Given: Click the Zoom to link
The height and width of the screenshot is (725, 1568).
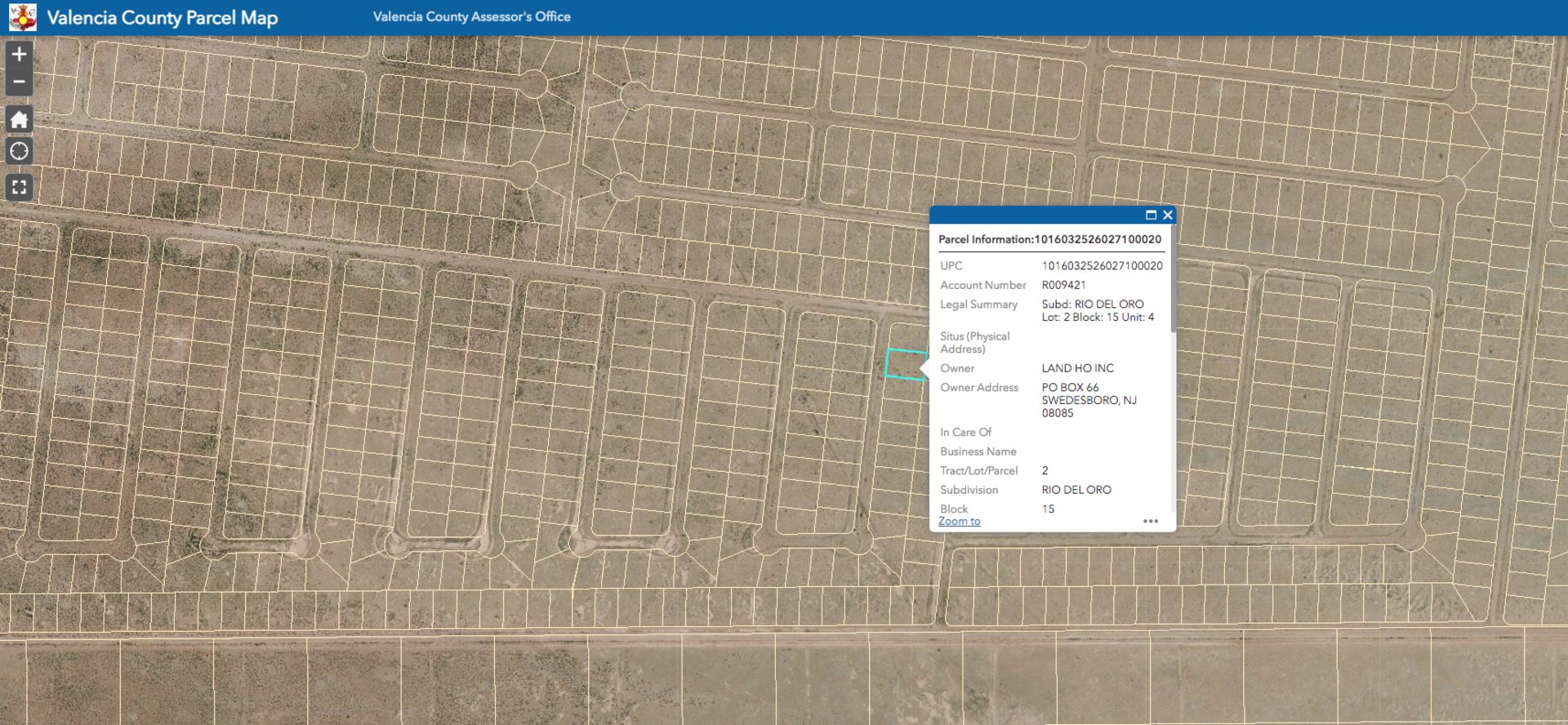Looking at the screenshot, I should click(x=959, y=521).
